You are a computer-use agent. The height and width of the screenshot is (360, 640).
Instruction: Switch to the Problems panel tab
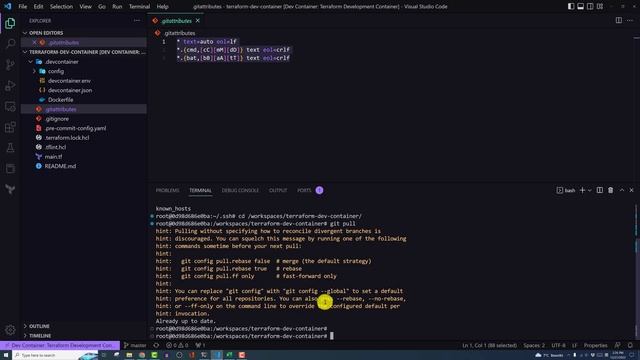point(167,190)
